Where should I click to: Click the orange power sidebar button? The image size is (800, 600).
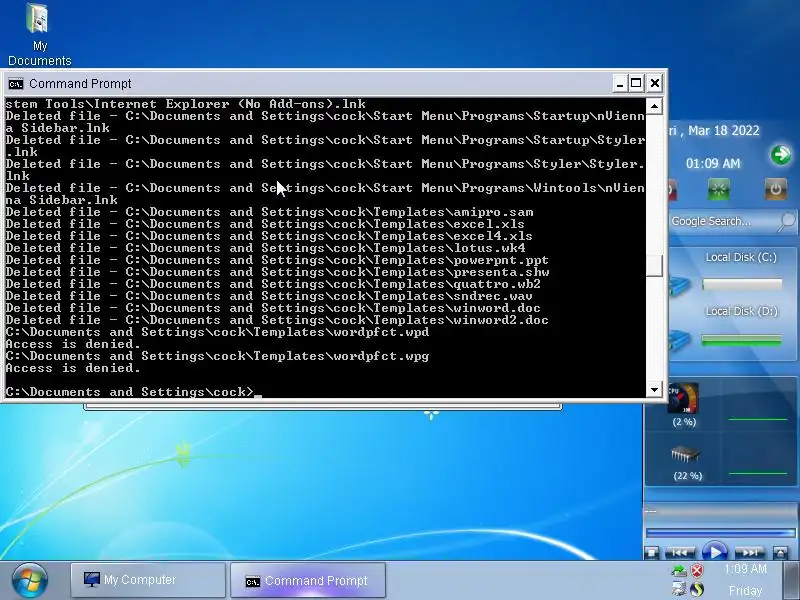[775, 190]
